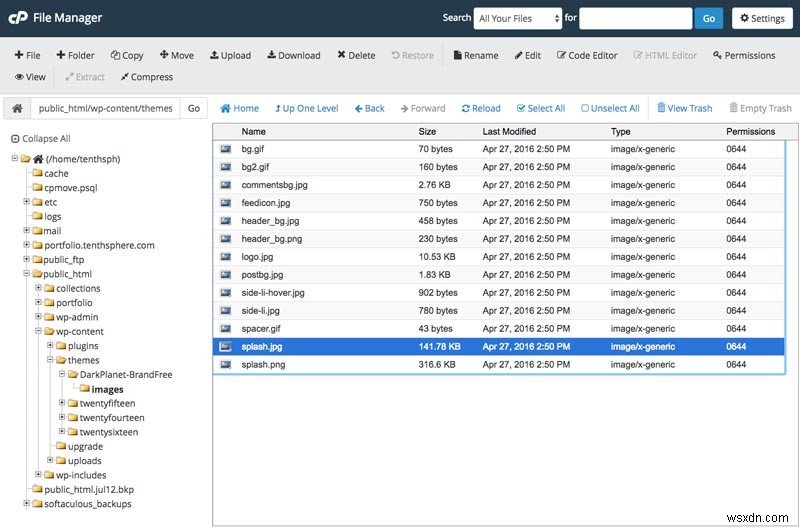This screenshot has height=528, width=800.
Task: Collapse the public_html folder
Action: tap(27, 273)
